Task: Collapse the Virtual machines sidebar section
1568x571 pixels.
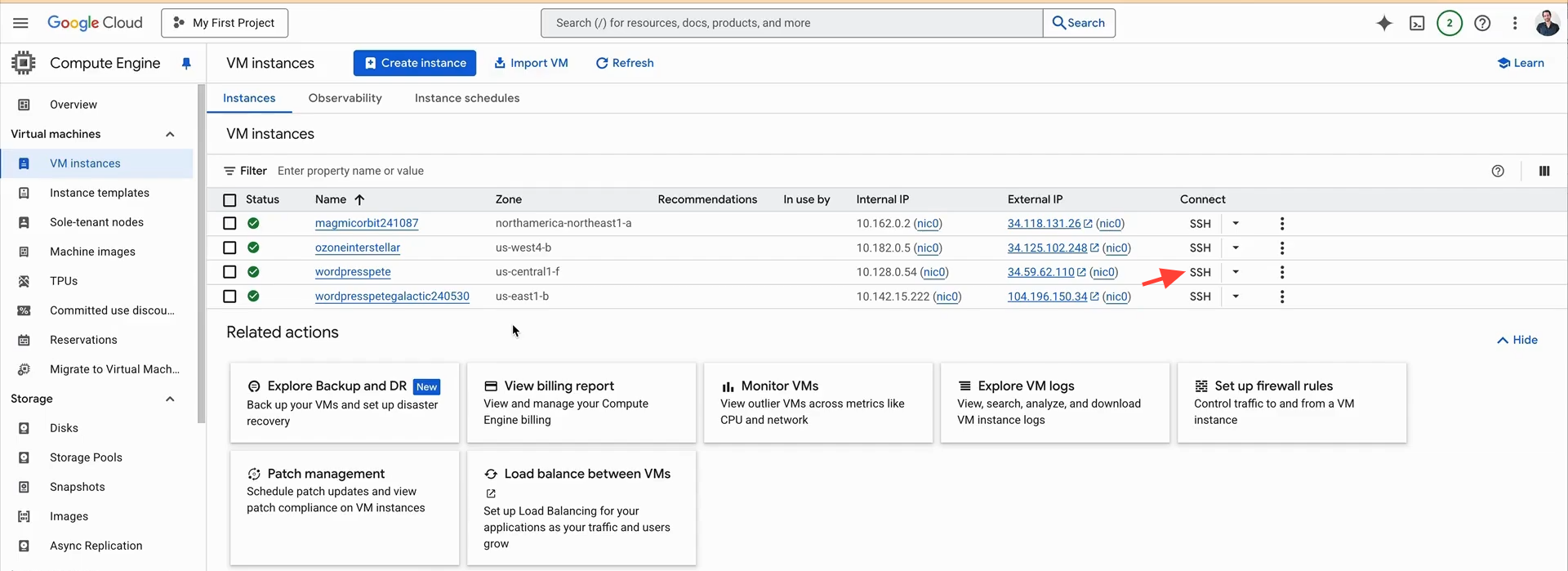Action: pos(170,134)
